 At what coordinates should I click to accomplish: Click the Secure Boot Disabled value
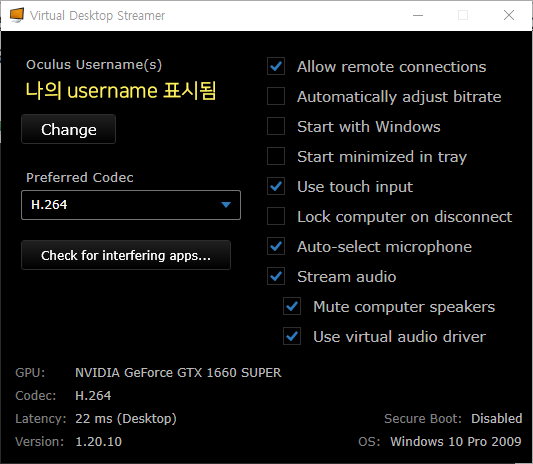click(497, 418)
